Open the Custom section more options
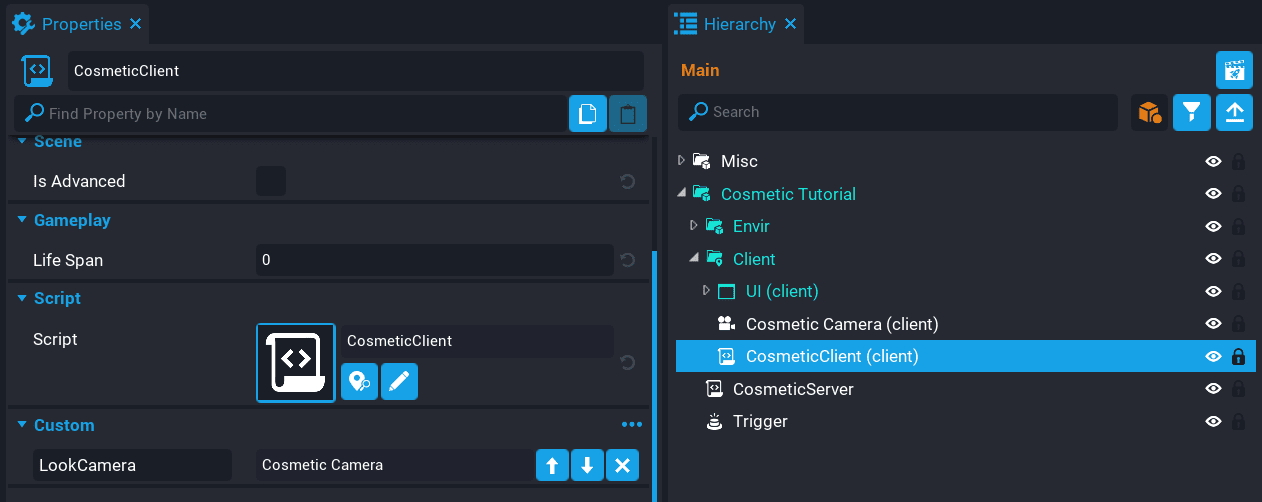This screenshot has height=502, width=1262. pyautogui.click(x=631, y=425)
